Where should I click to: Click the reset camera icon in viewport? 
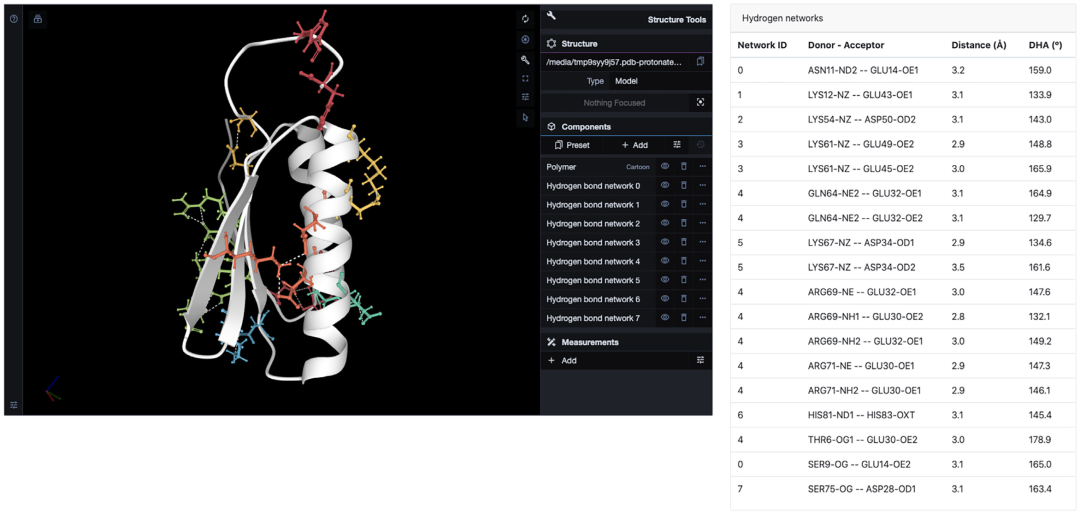[526, 19]
